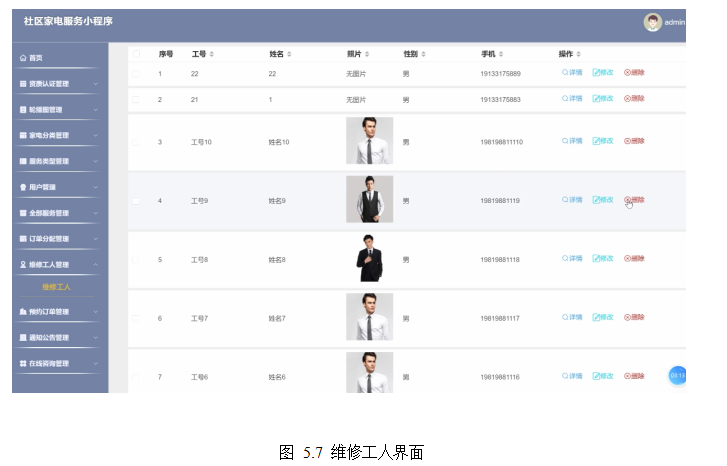
Task: Click 修改 for the row with 工号 21
Action: click(603, 98)
